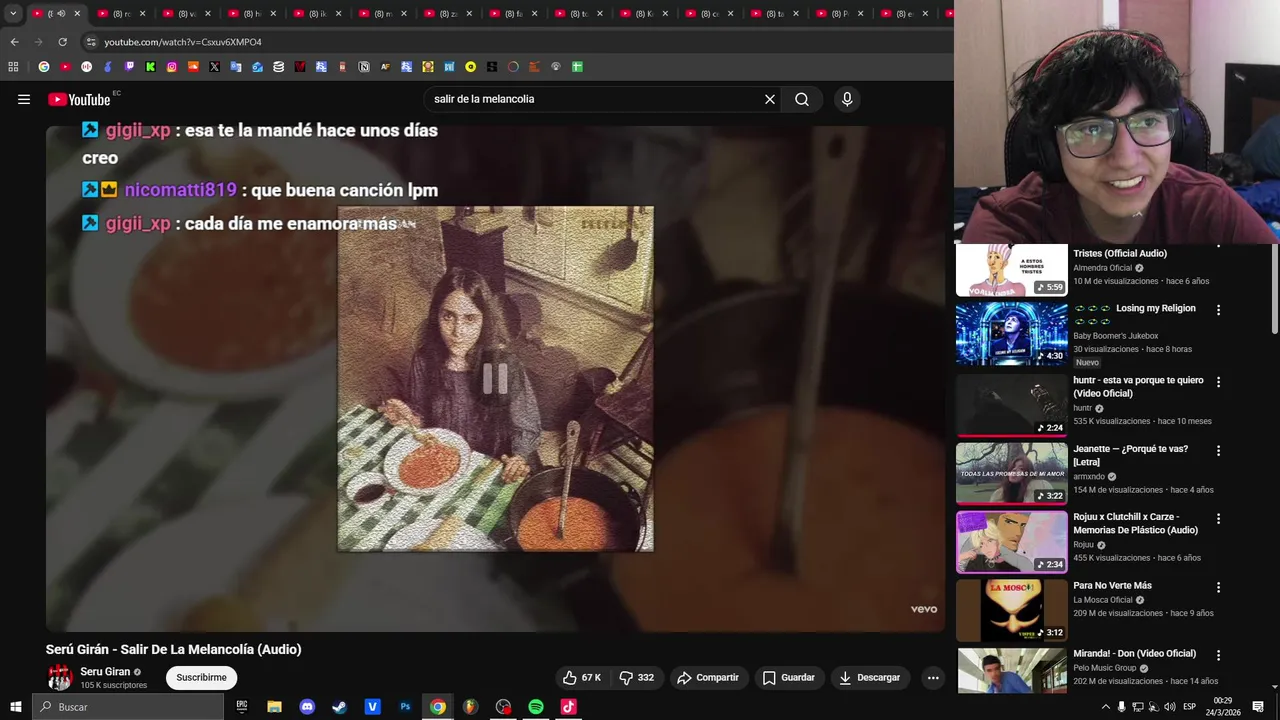The image size is (1280, 720).
Task: Reload the page with the refresh button
Action: tap(62, 42)
